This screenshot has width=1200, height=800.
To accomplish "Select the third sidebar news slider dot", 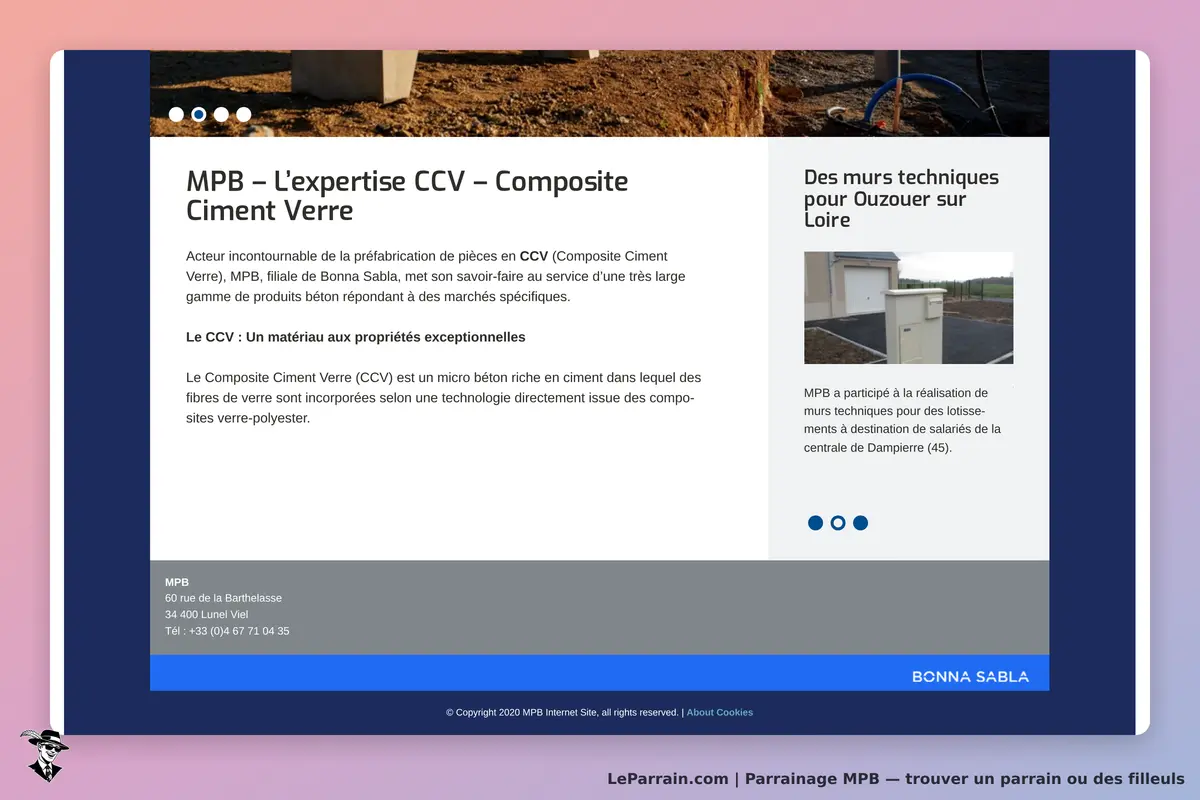I will [860, 523].
